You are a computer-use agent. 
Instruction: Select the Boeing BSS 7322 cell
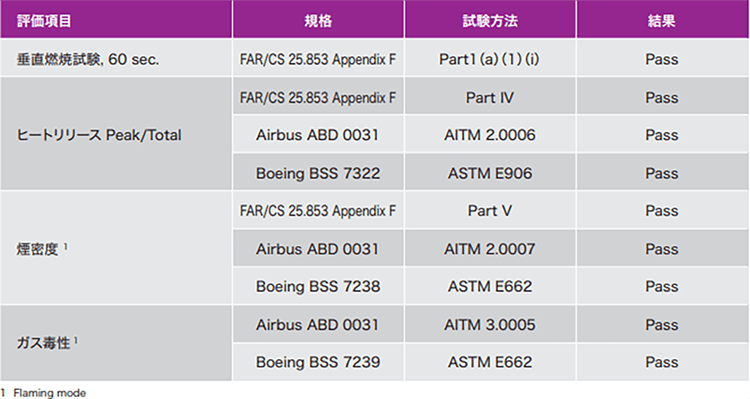click(319, 172)
